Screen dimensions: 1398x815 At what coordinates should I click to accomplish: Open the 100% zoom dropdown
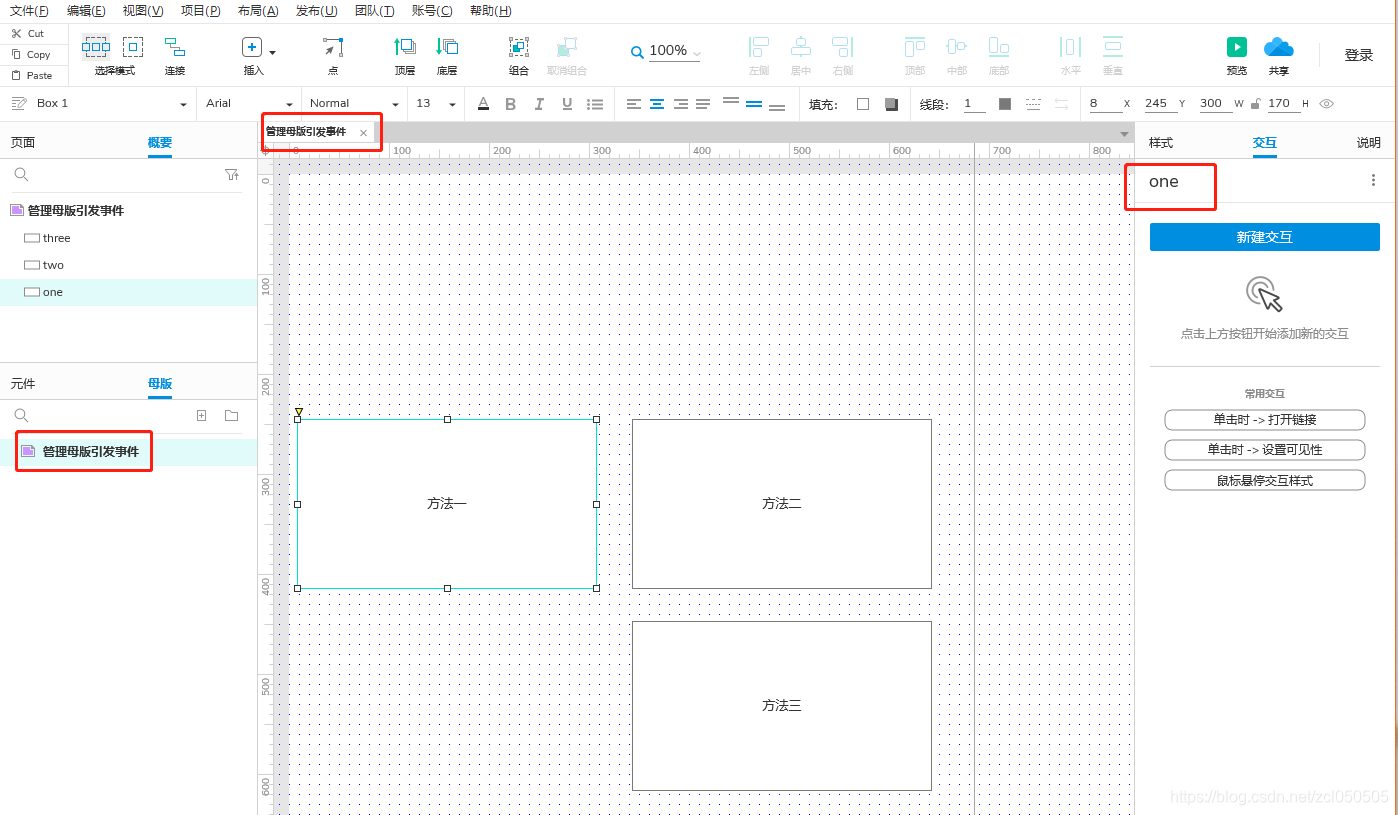pyautogui.click(x=697, y=53)
